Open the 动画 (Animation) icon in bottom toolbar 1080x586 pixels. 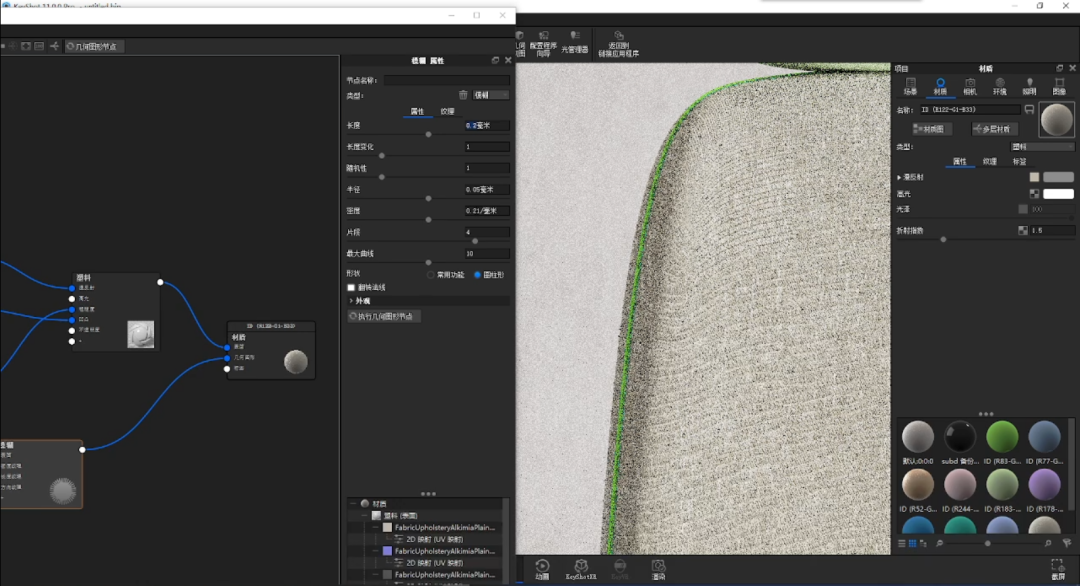pyautogui.click(x=542, y=569)
